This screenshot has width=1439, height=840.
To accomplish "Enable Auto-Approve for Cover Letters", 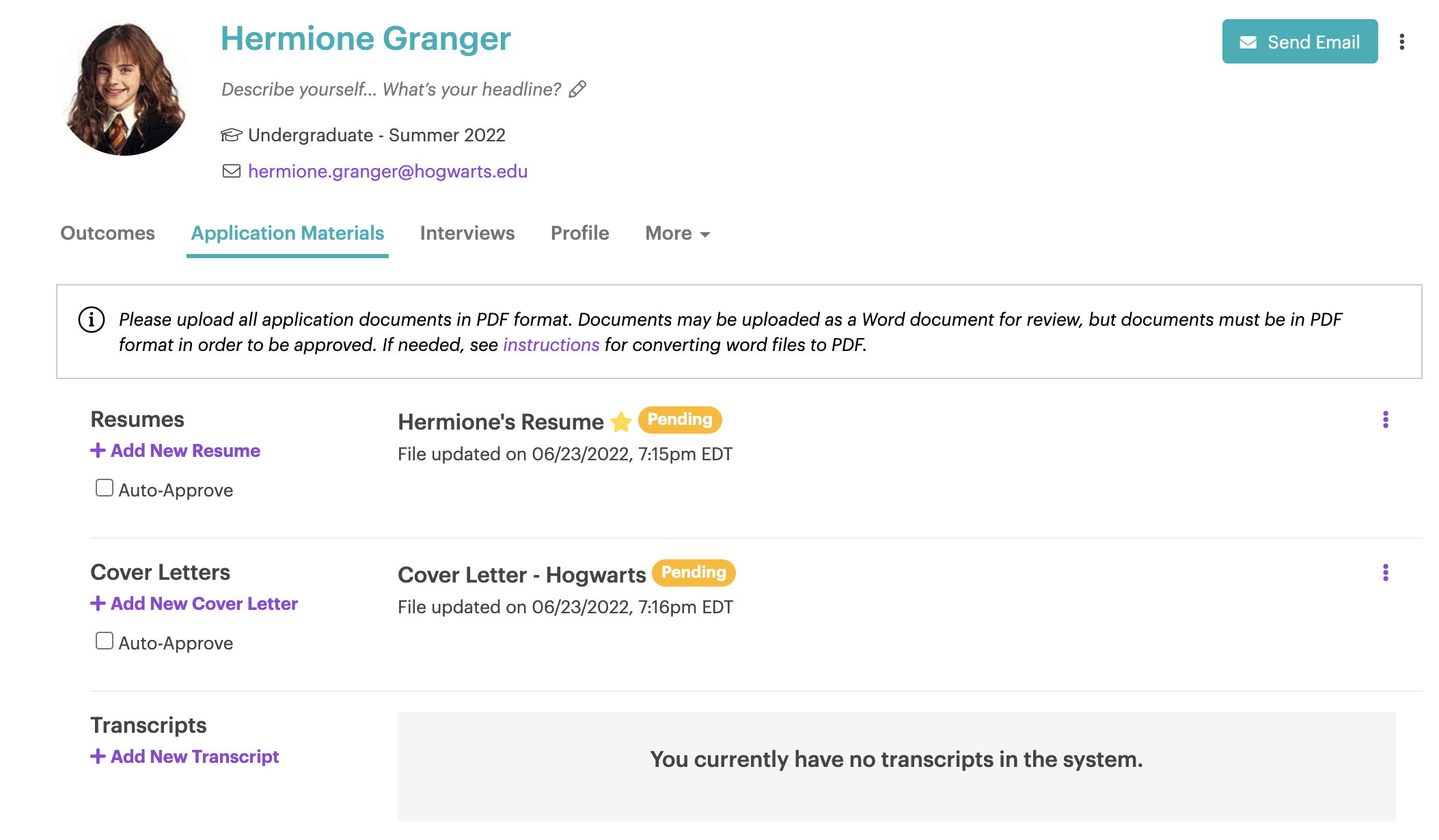I will (x=105, y=641).
